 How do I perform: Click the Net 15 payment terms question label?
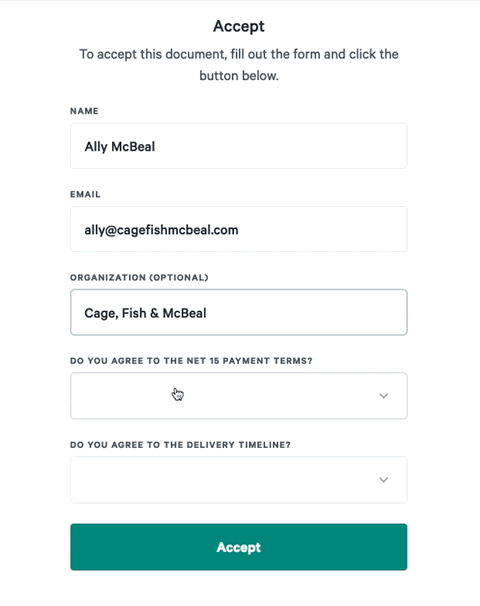point(191,361)
